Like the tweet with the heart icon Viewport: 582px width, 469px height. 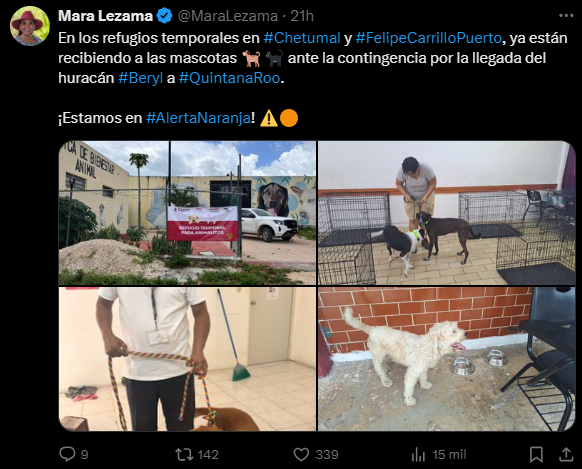tap(301, 455)
